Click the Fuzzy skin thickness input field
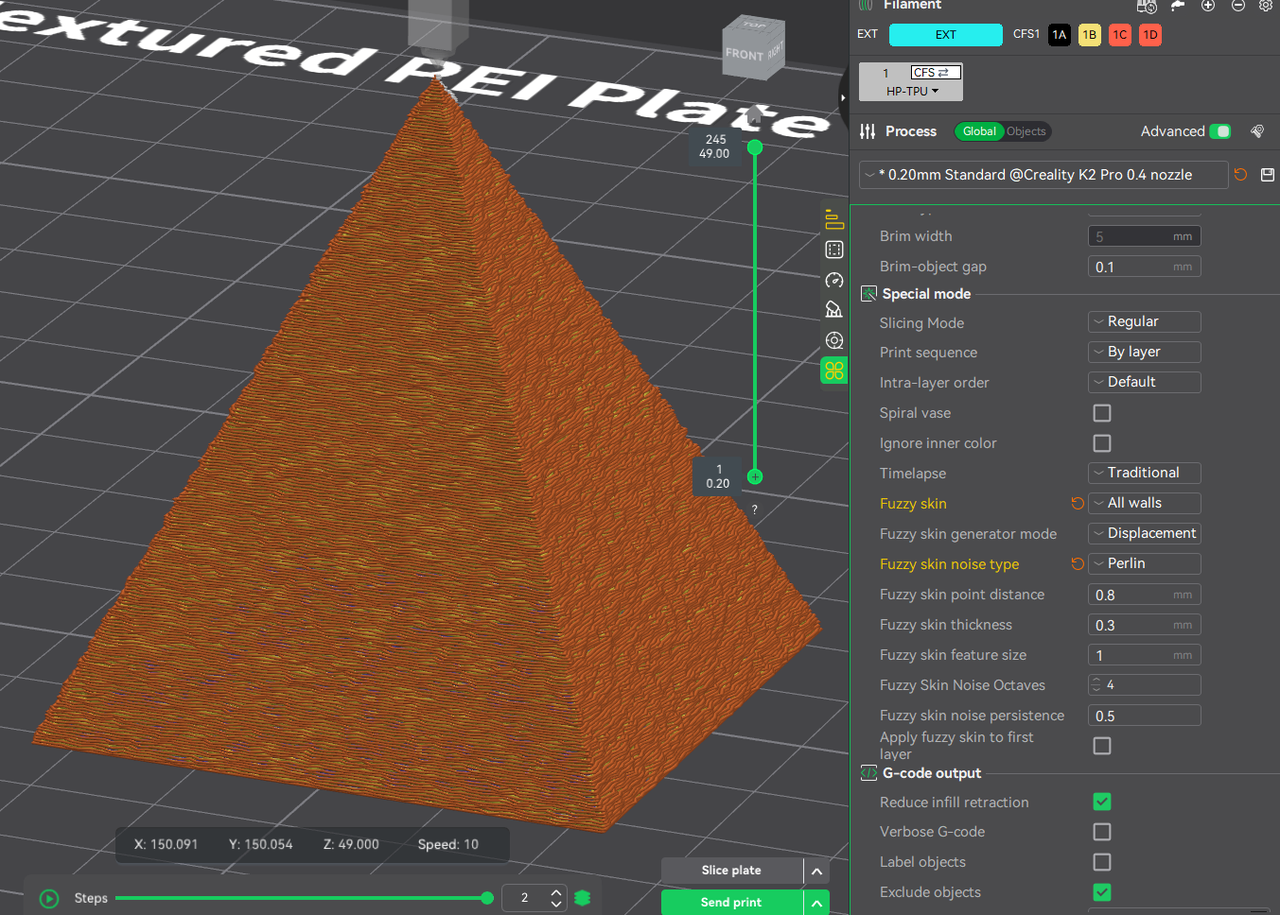The image size is (1280, 915). [x=1132, y=625]
